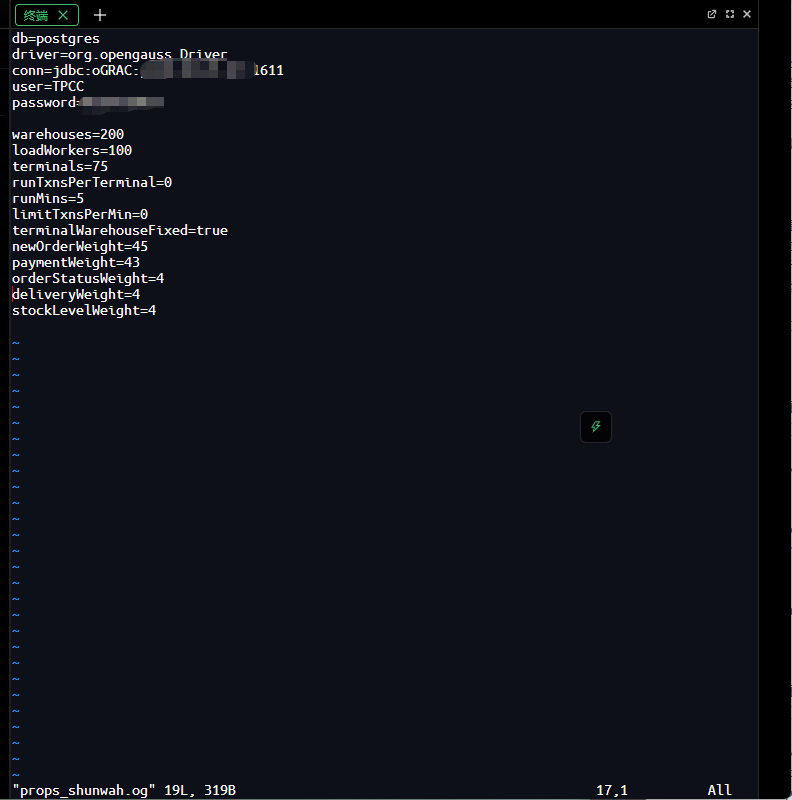Click the conn=jdbc:oGRAC line
This screenshot has width=792, height=800.
point(147,70)
